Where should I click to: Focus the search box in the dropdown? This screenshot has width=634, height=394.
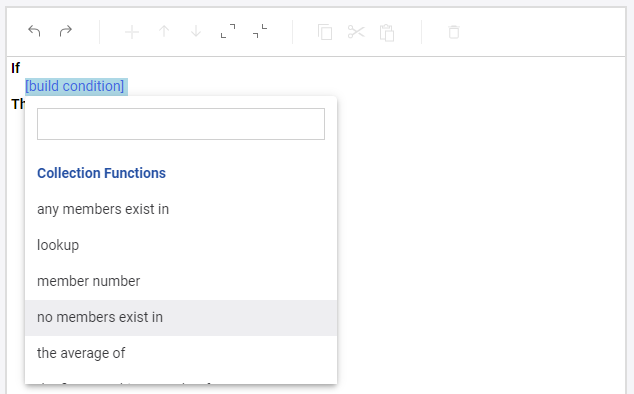coord(181,124)
